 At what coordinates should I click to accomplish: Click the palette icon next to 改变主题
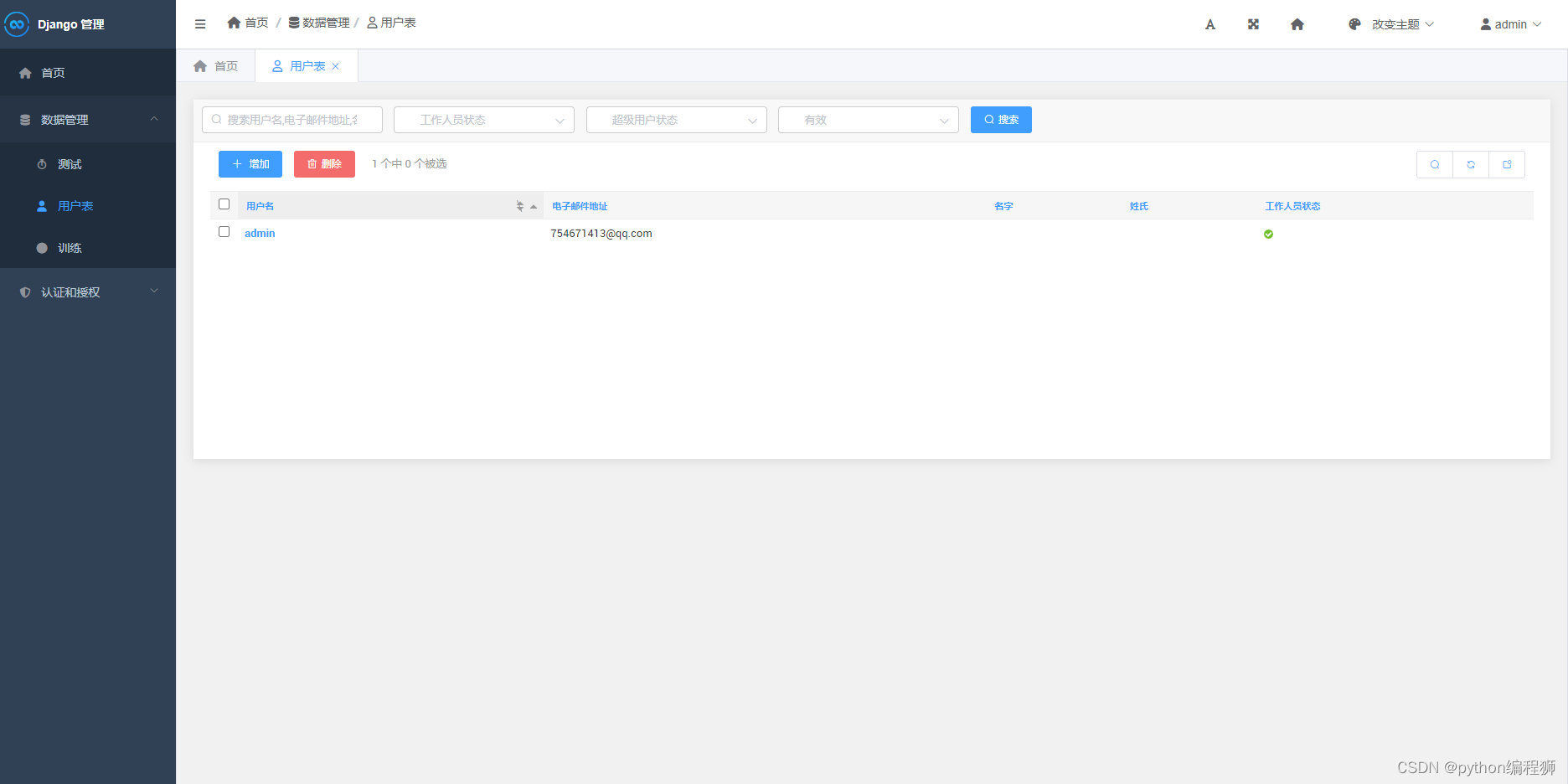[x=1354, y=23]
